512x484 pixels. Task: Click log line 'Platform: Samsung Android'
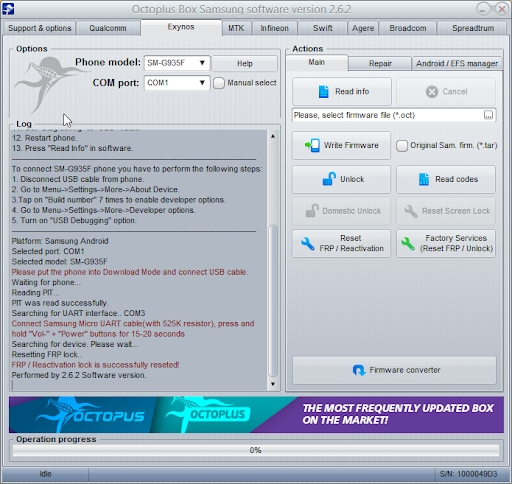60,241
